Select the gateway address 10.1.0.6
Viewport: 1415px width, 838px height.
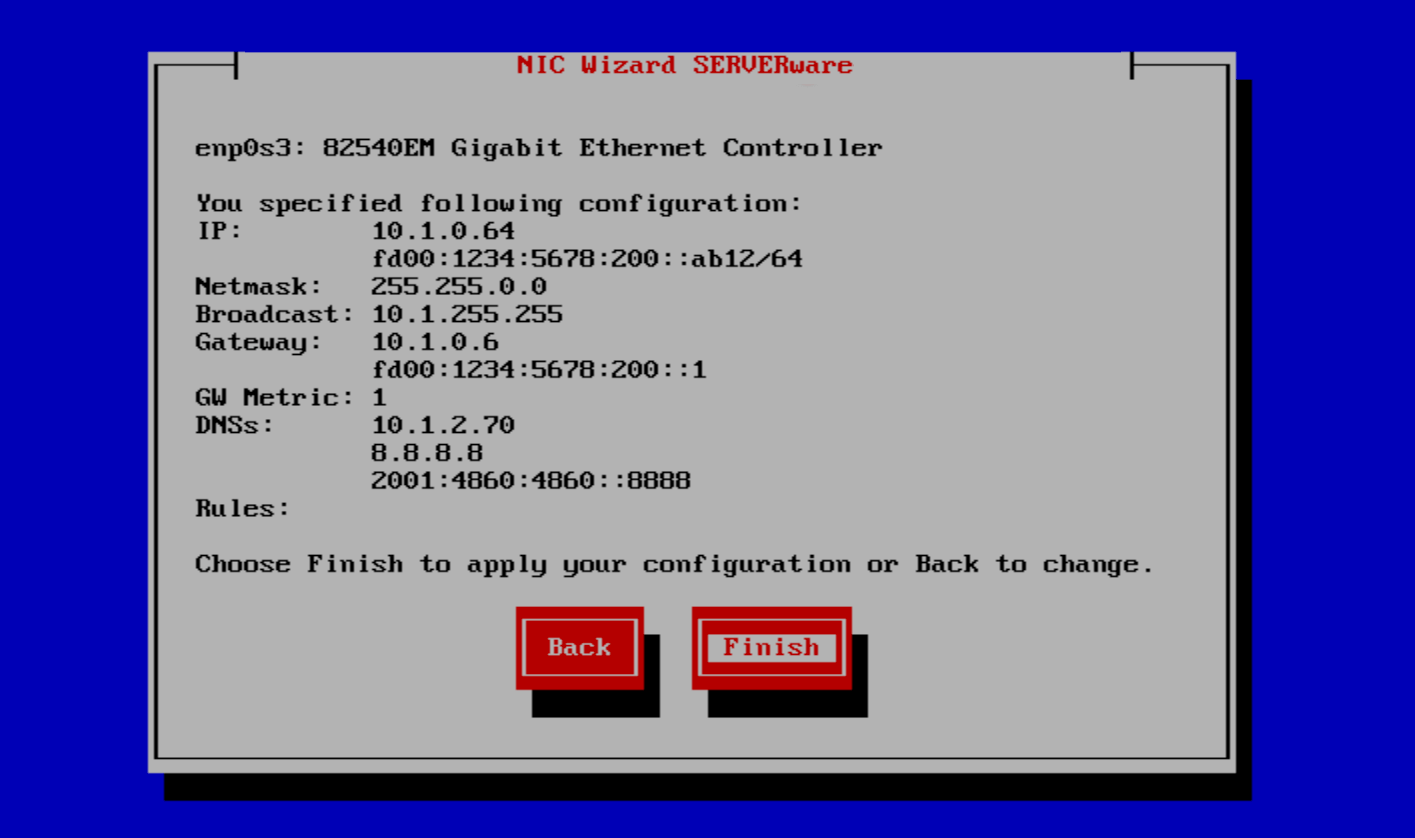[435, 343]
